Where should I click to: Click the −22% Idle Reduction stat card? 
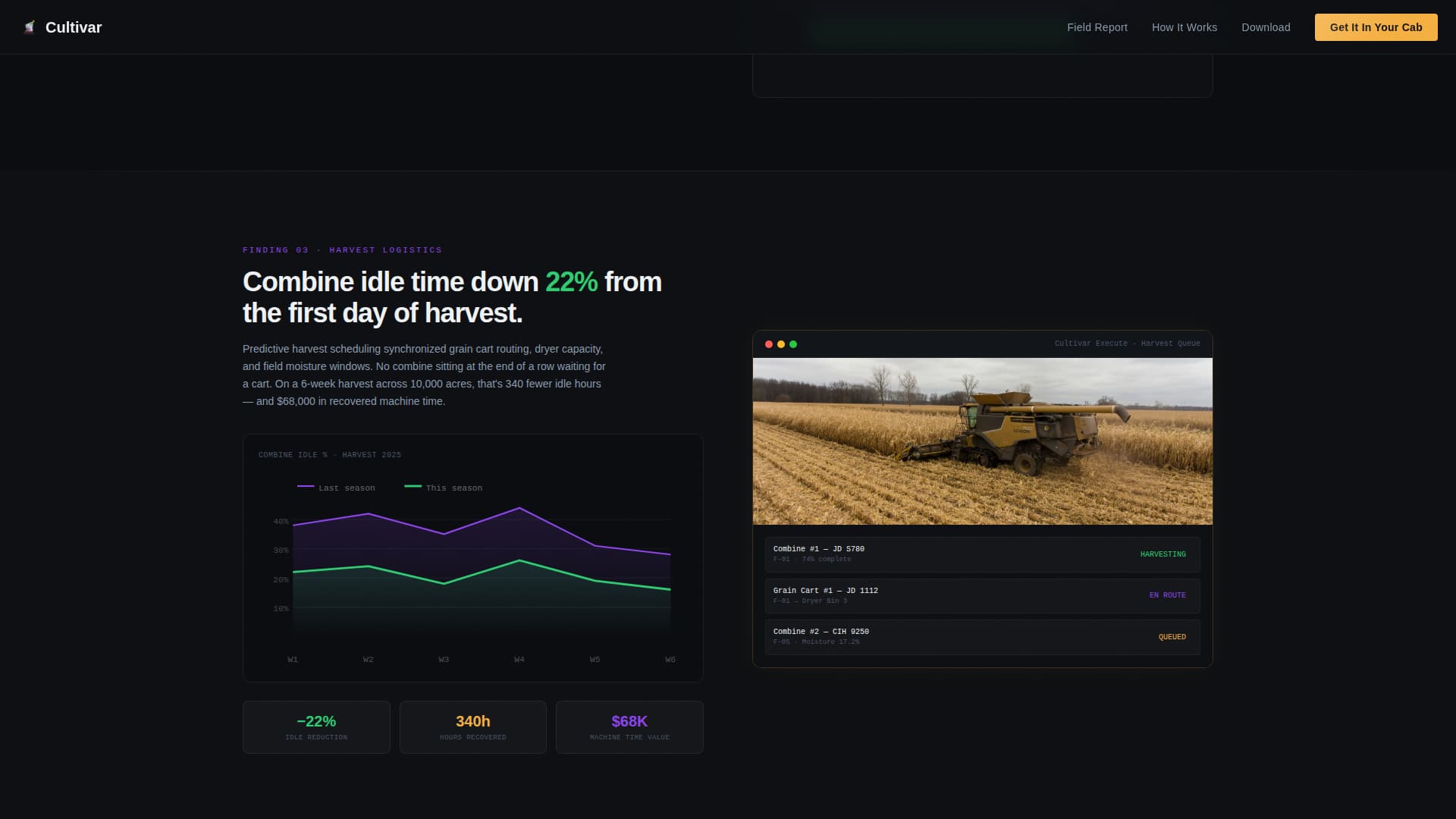tap(316, 727)
